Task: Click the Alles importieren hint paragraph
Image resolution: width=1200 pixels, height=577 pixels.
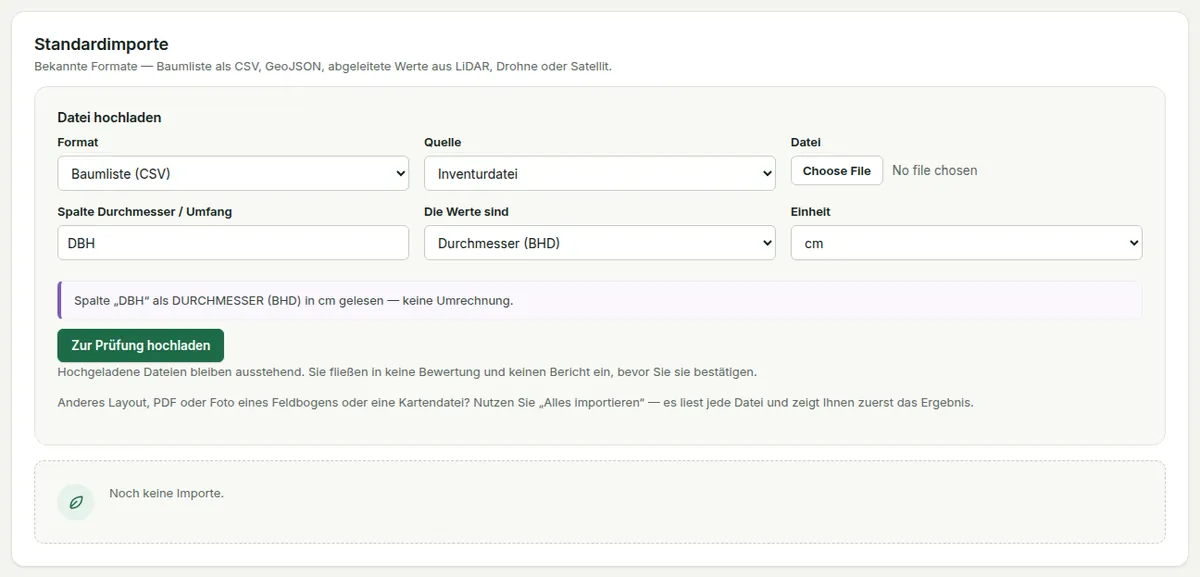Action: (515, 403)
